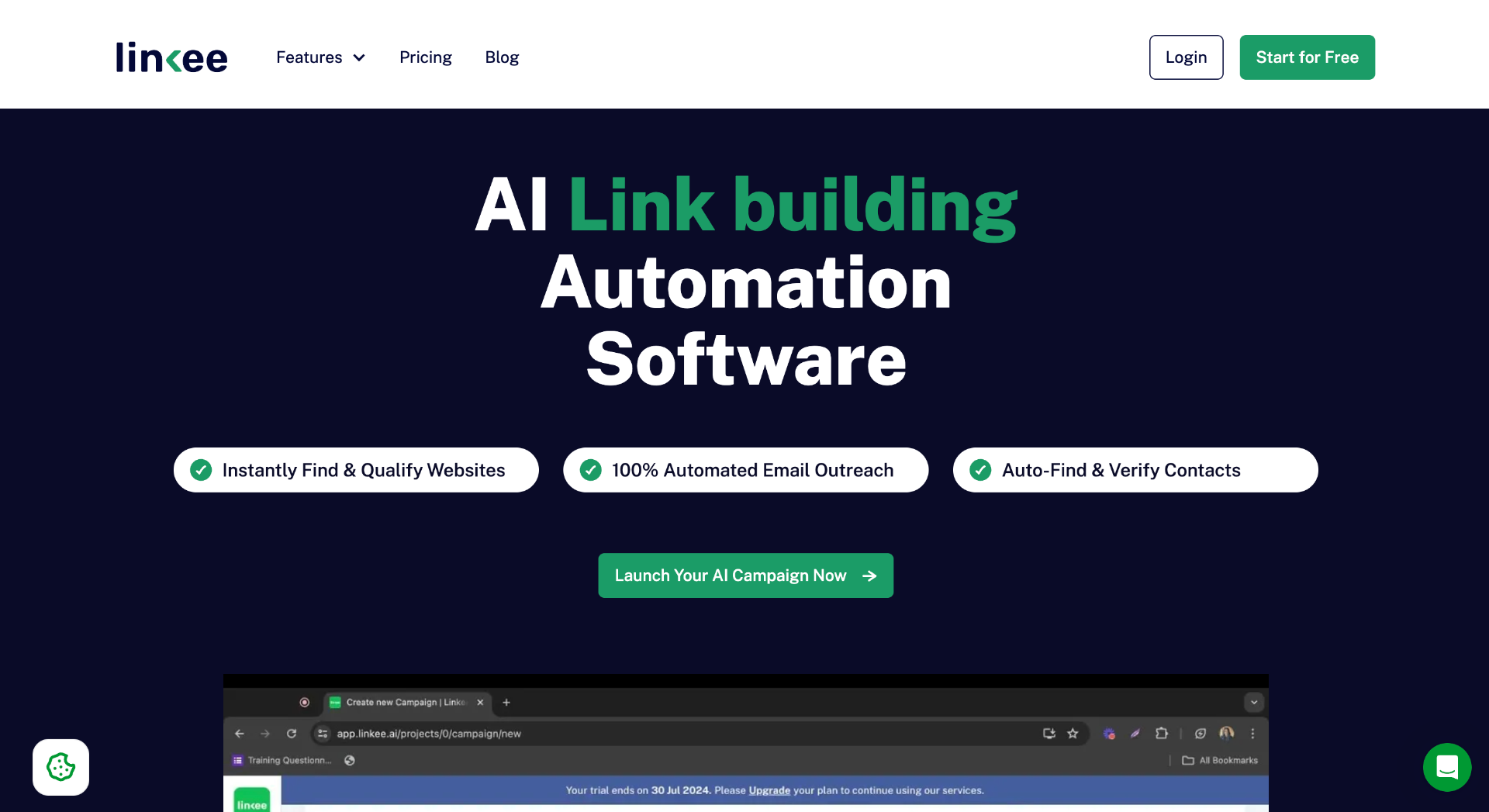The width and height of the screenshot is (1489, 812).
Task: Click the extensions puzzle icon in the preview browser
Action: 1161,734
